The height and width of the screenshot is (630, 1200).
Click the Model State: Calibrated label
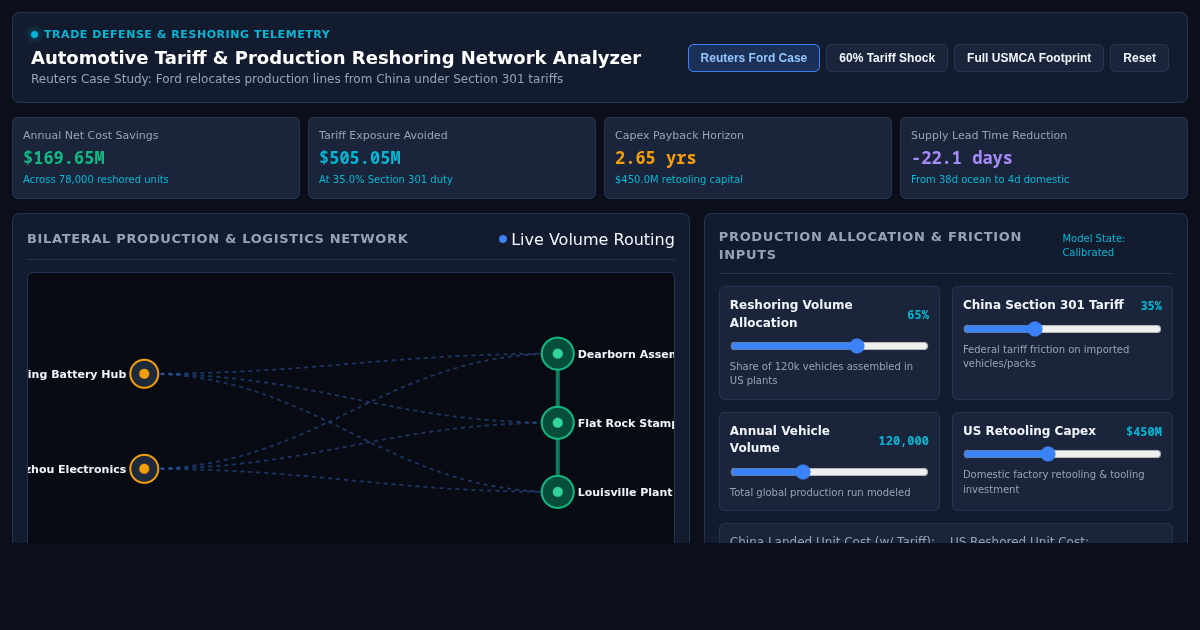tap(1094, 246)
